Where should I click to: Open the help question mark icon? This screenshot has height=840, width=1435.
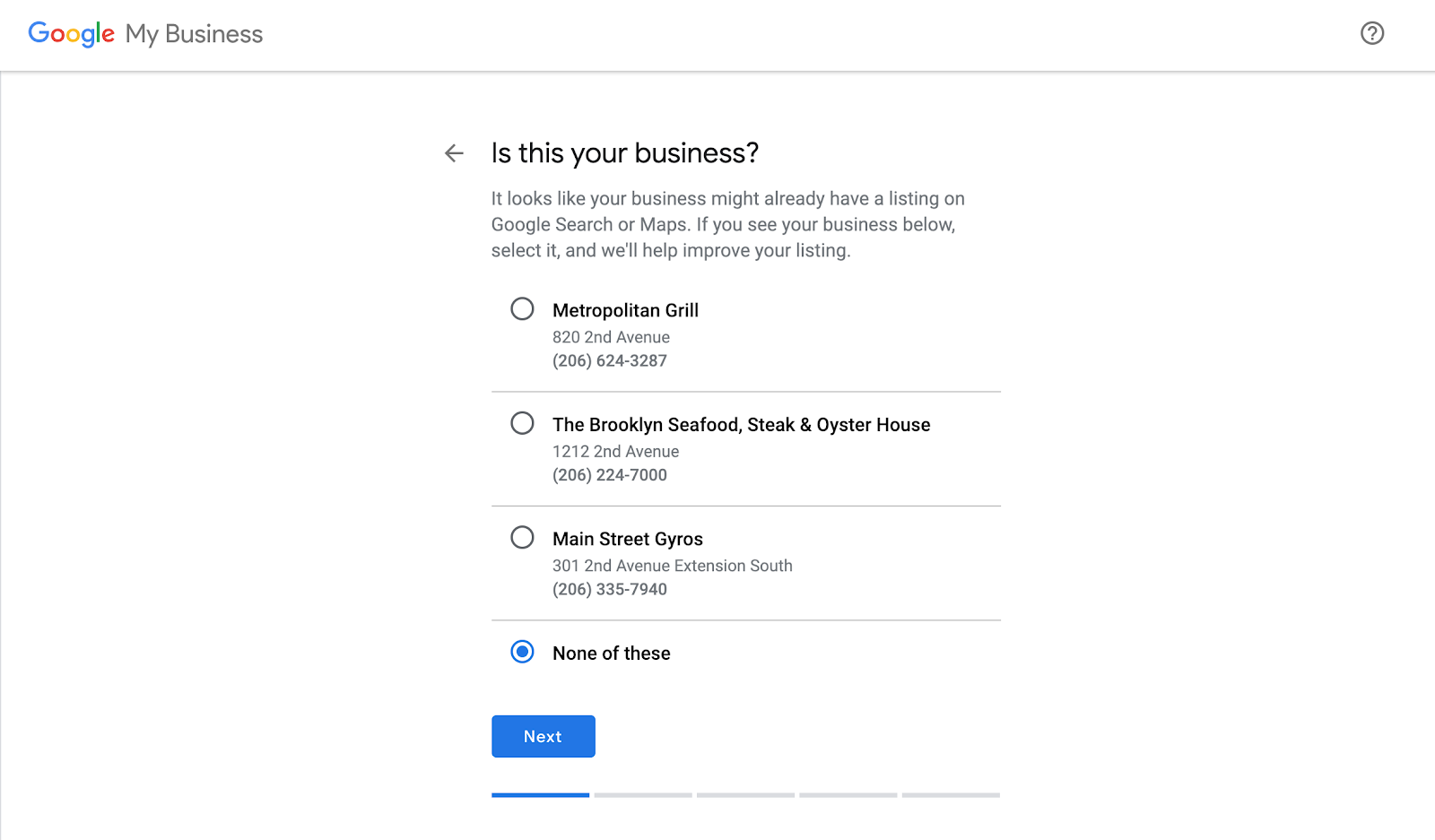pos(1372,33)
